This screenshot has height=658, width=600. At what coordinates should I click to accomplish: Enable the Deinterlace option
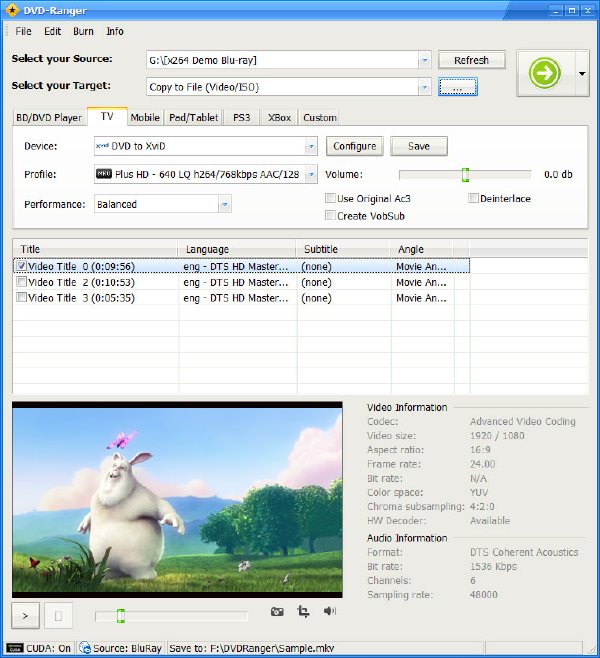click(473, 198)
